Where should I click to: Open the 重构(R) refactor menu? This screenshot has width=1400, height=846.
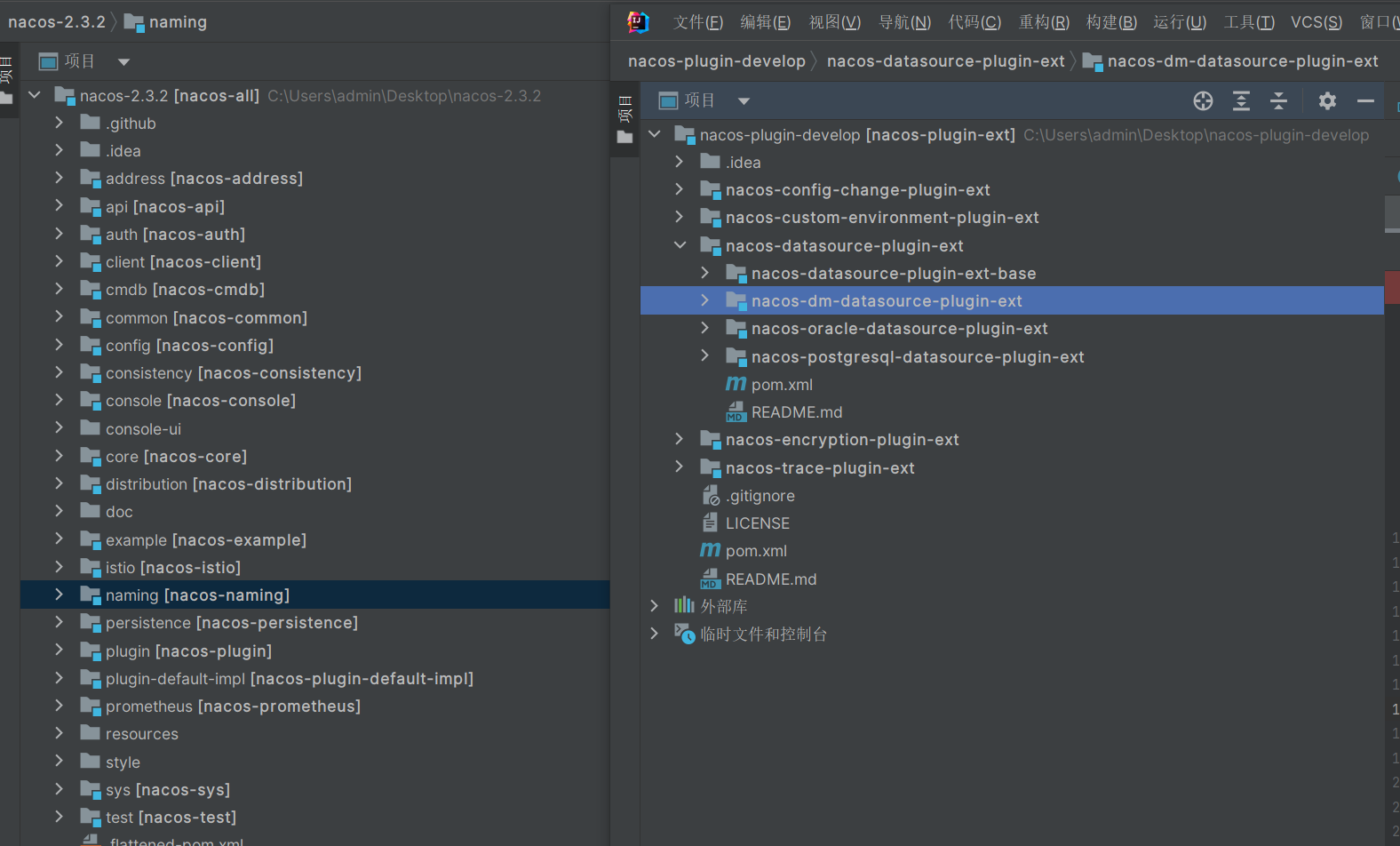pos(1043,22)
